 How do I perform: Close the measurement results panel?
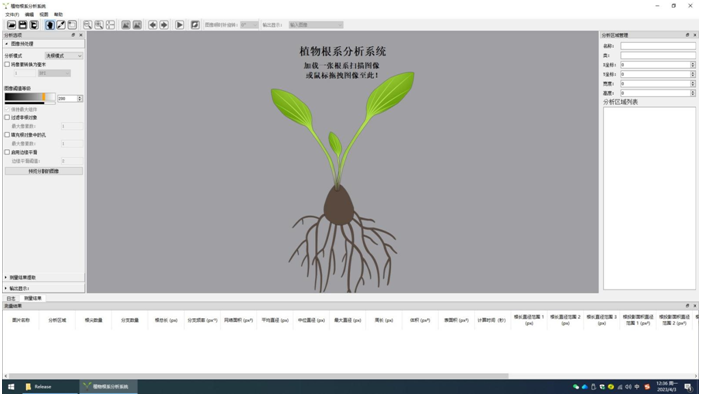(x=695, y=306)
